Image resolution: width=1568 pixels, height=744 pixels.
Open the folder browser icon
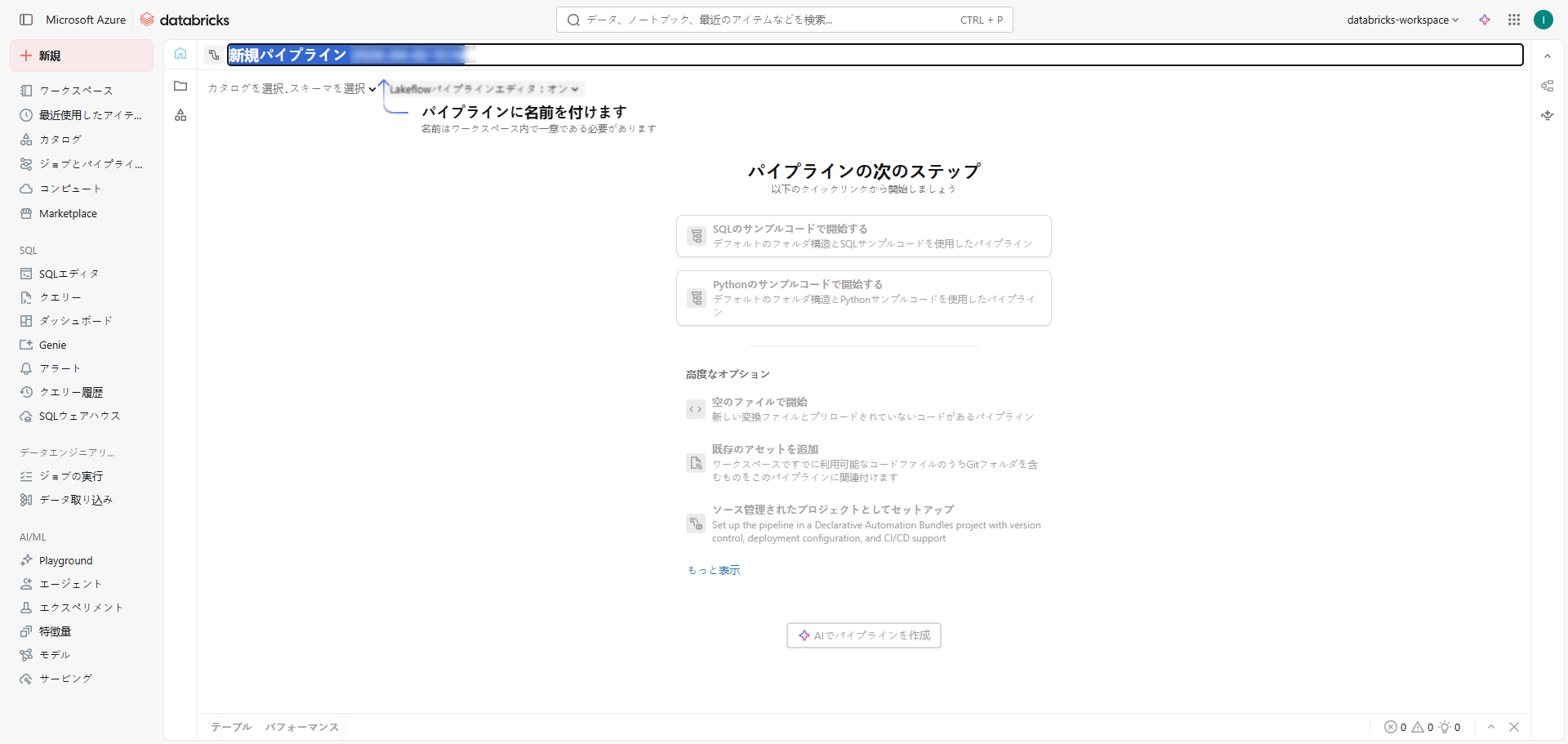(x=180, y=86)
